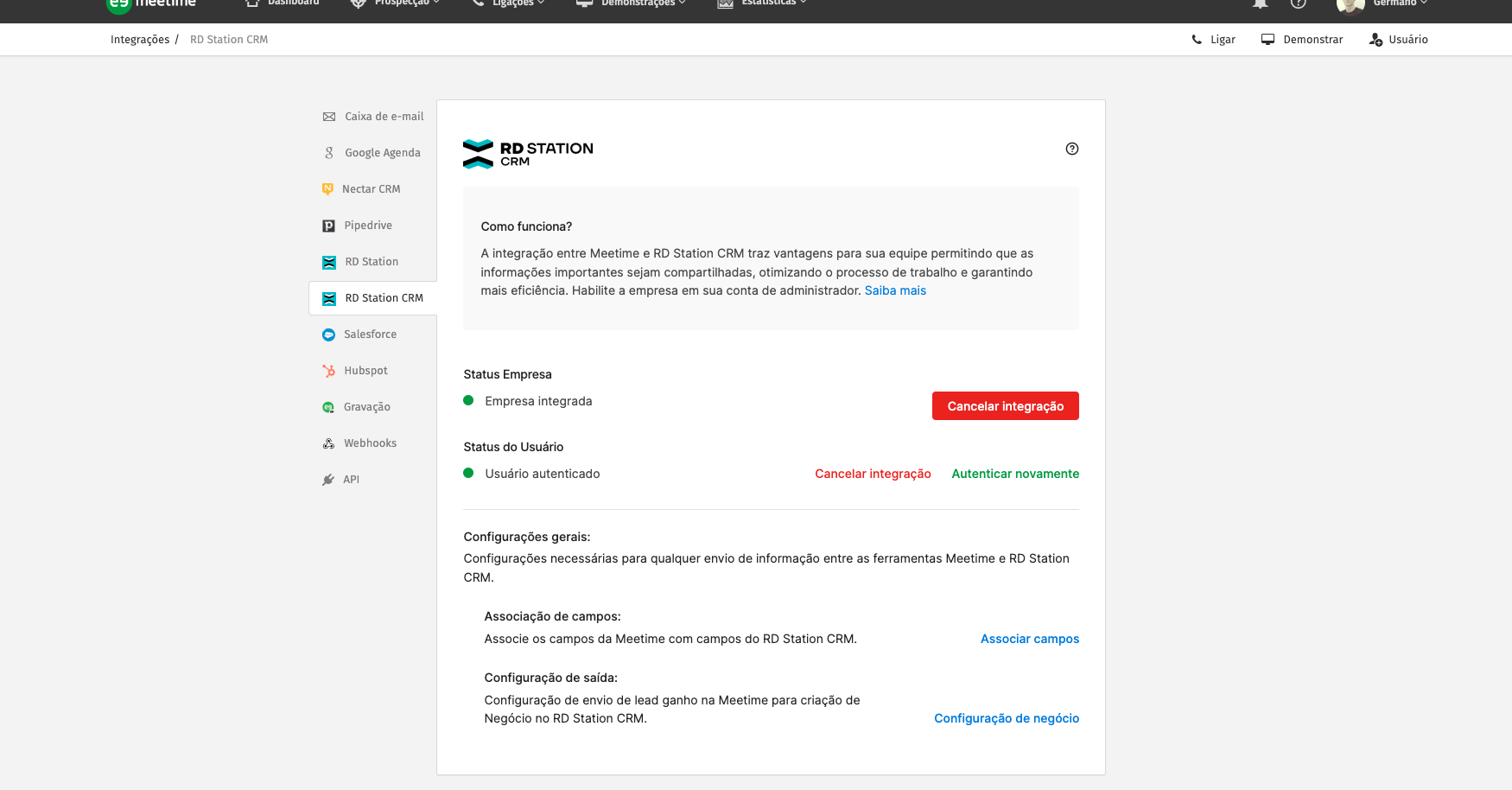Click the red Cancelar integração button
The width and height of the screenshot is (1512, 790).
pos(1006,406)
